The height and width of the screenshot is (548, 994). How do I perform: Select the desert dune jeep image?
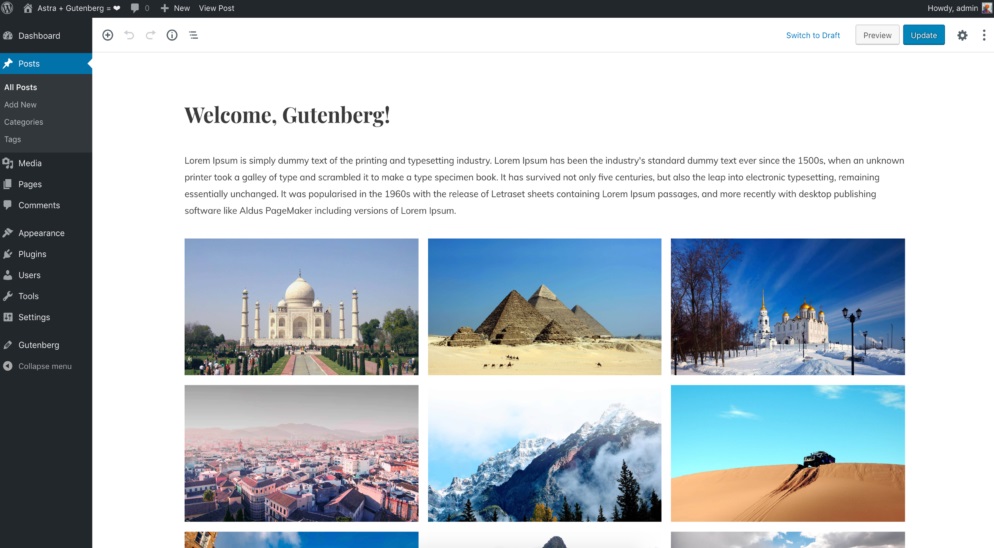[x=788, y=453]
